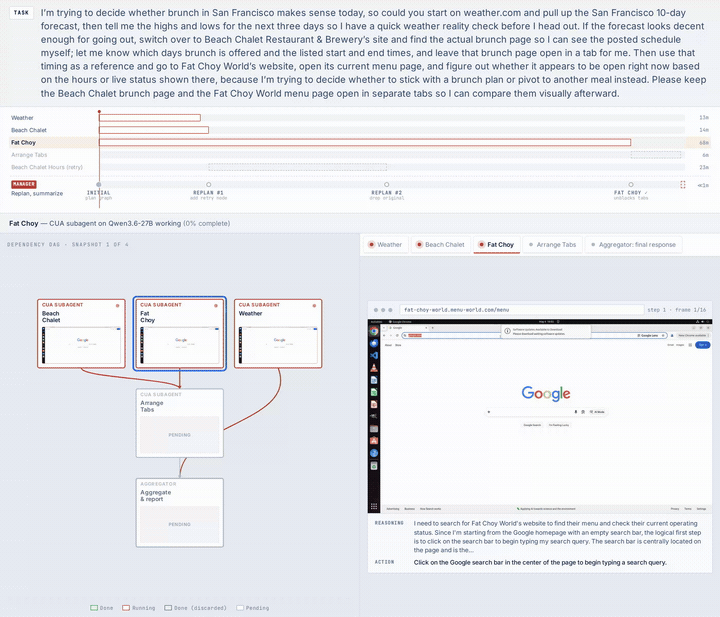Image resolution: width=720 pixels, height=617 pixels.
Task: Click the red MANAGER badge
Action: pyautogui.click(x=23, y=185)
